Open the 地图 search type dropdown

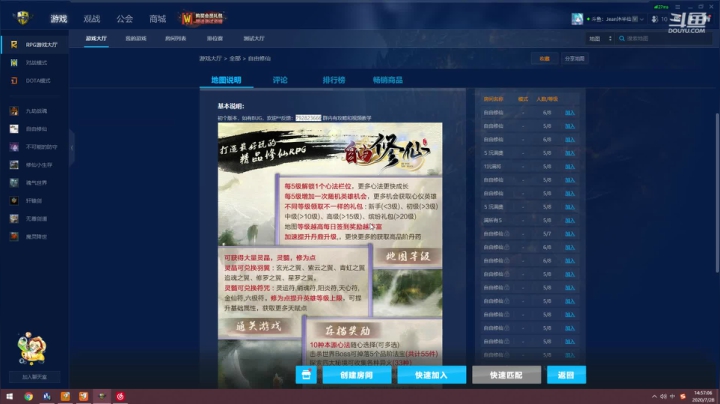tap(601, 39)
